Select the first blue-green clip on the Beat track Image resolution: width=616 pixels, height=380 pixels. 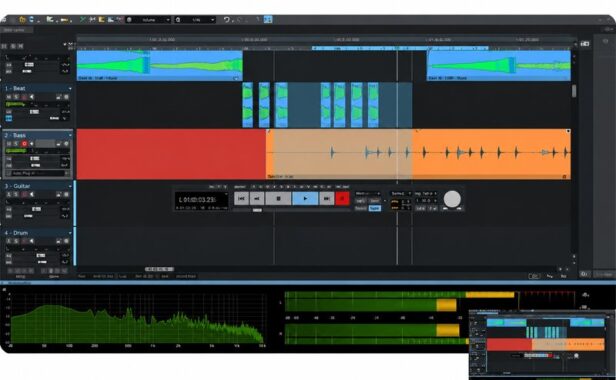tap(248, 105)
